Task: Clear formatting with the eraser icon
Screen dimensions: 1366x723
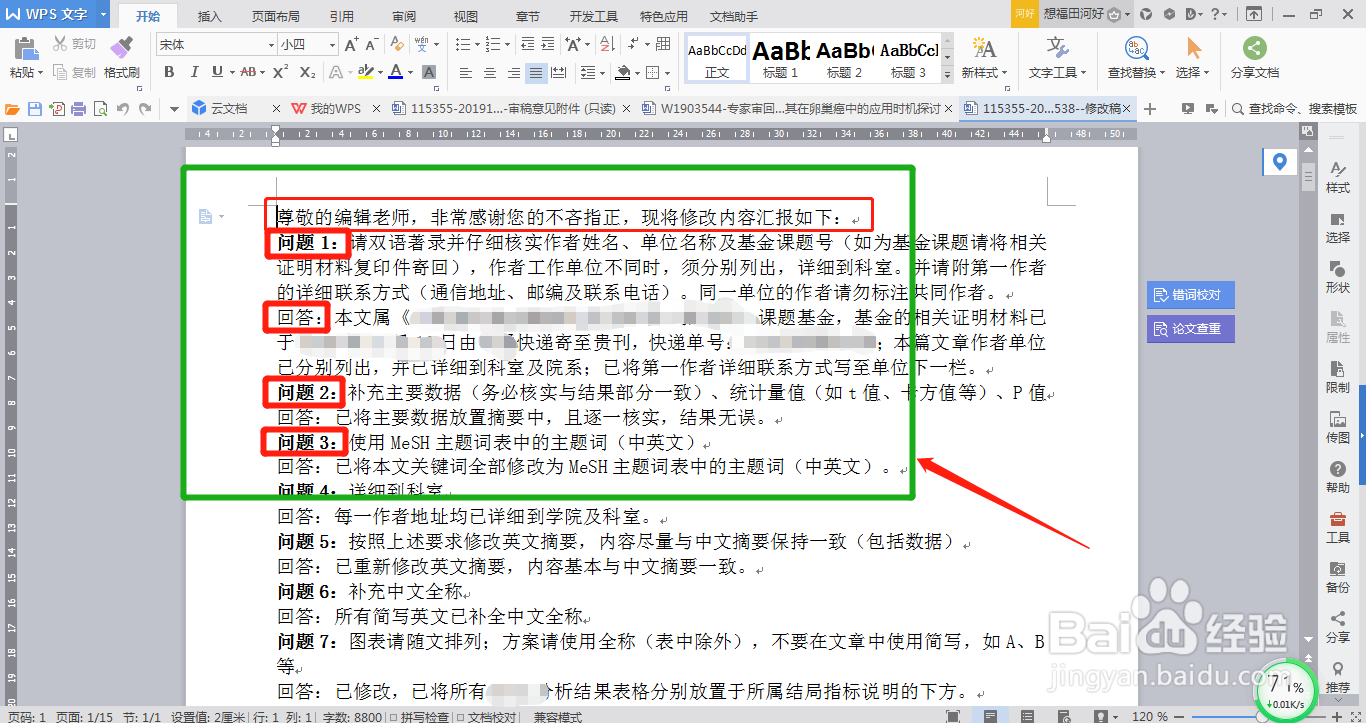Action: [398, 45]
